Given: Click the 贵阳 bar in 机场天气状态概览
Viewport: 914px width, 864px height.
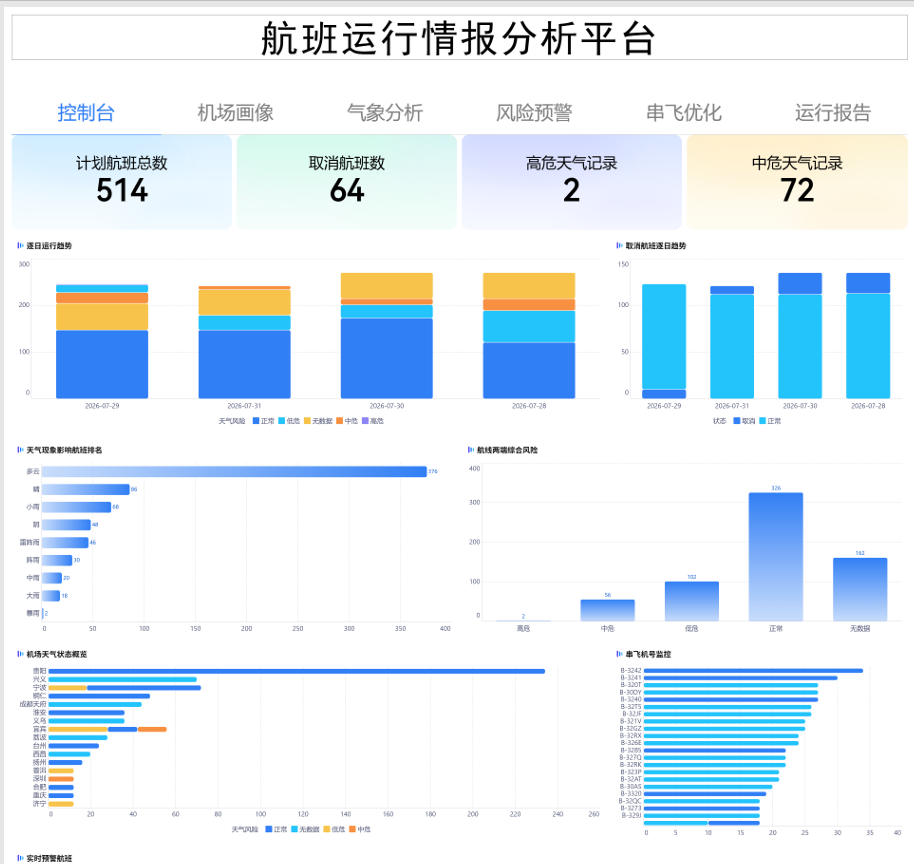Looking at the screenshot, I should pyautogui.click(x=297, y=672).
